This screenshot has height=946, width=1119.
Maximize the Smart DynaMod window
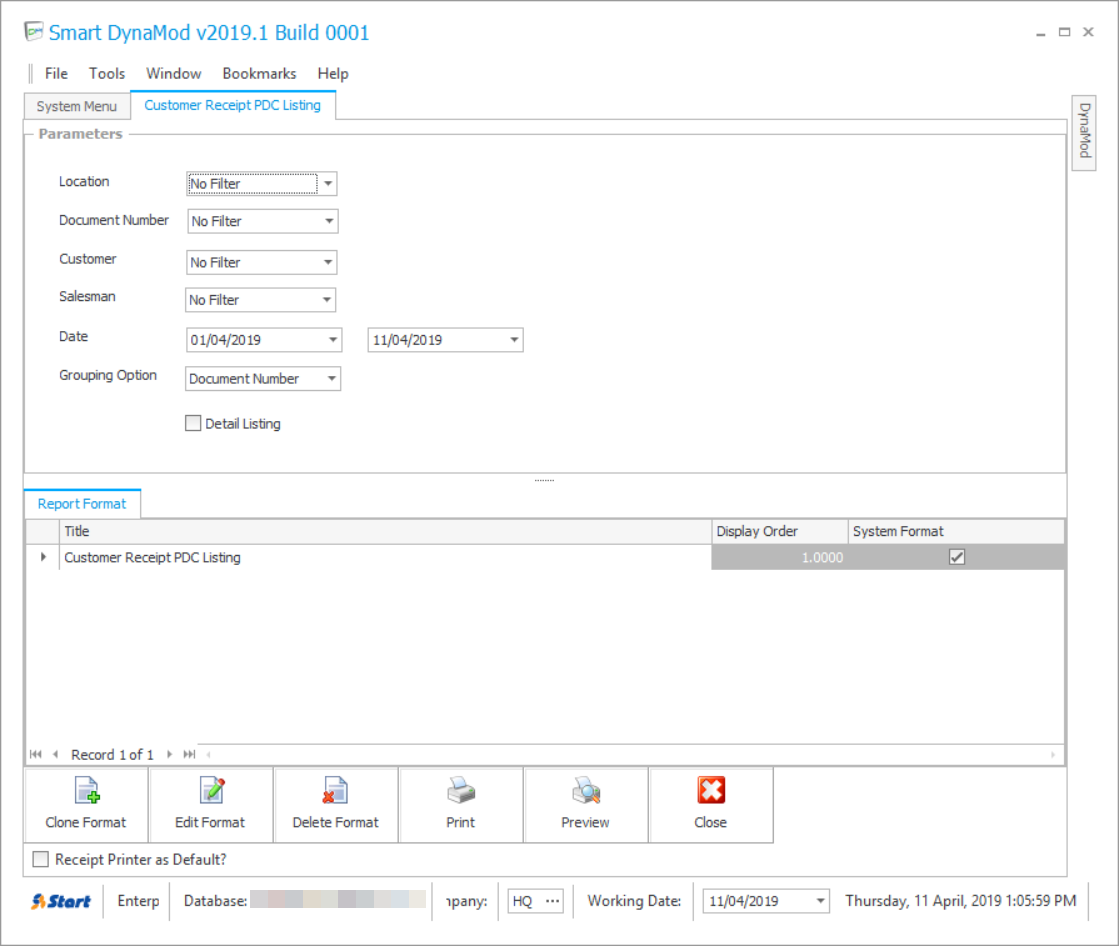point(1064,32)
